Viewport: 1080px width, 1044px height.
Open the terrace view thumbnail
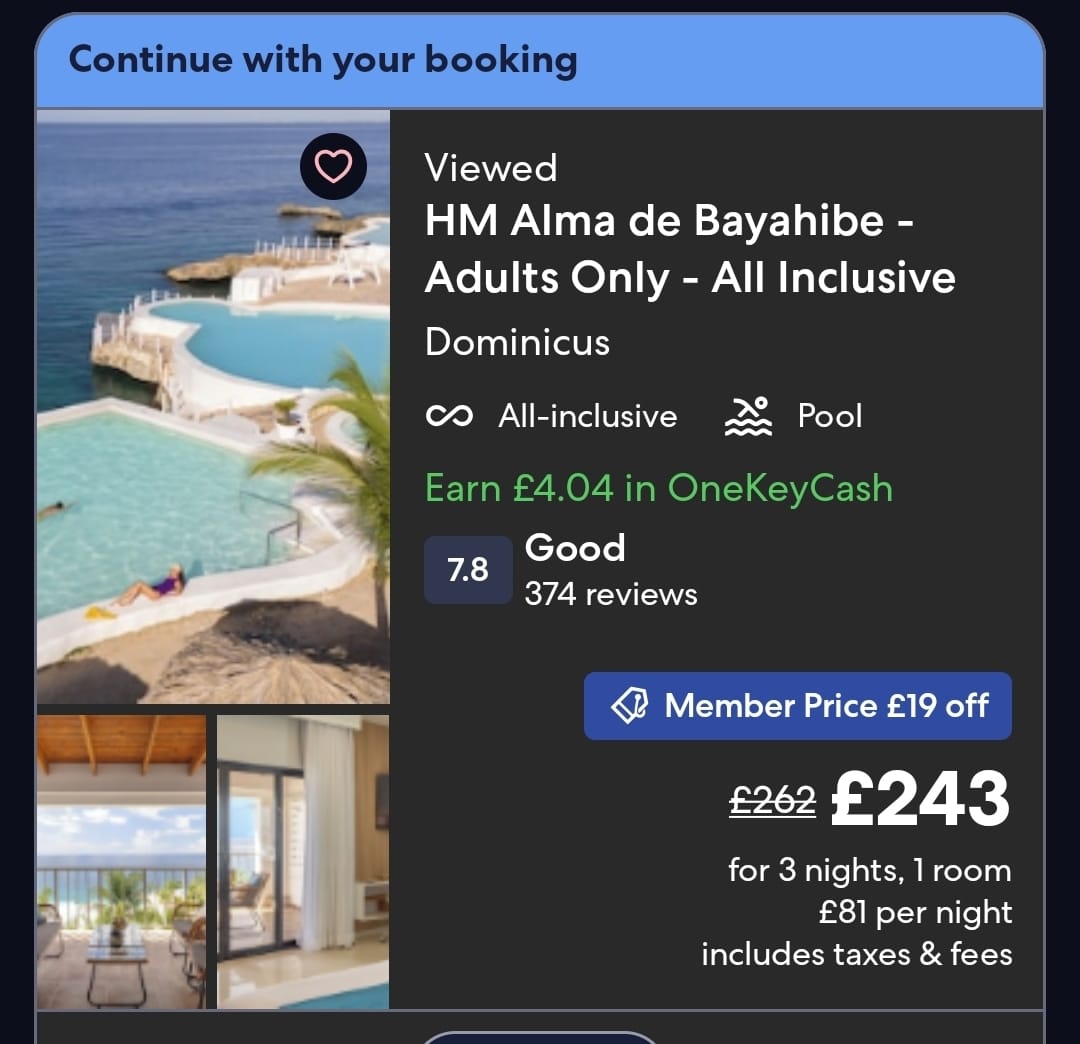[121, 862]
